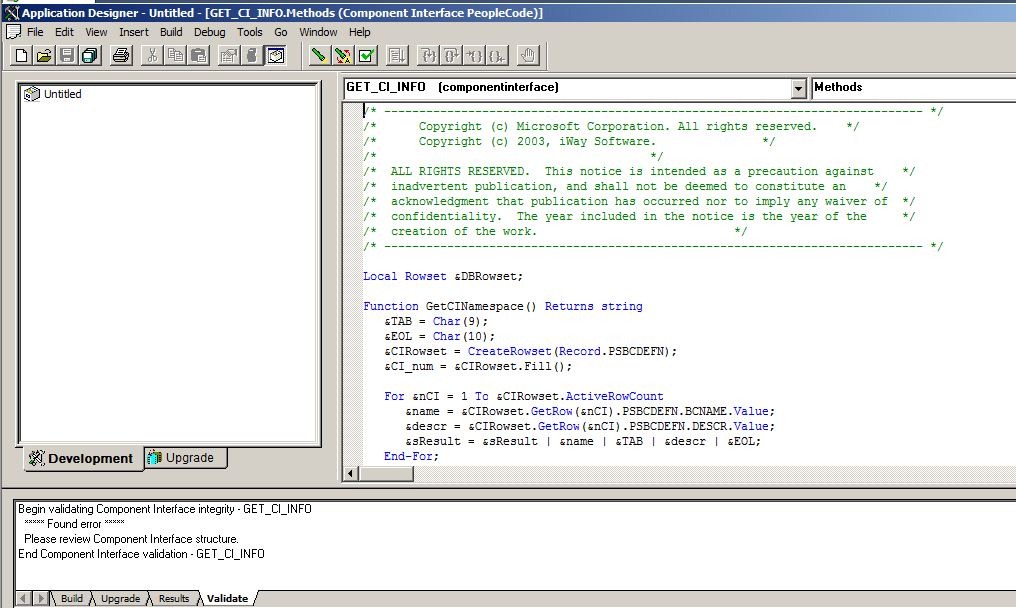Switch to the Upgrade workspace tab
Screen dimensions: 1016x608
pos(185,458)
